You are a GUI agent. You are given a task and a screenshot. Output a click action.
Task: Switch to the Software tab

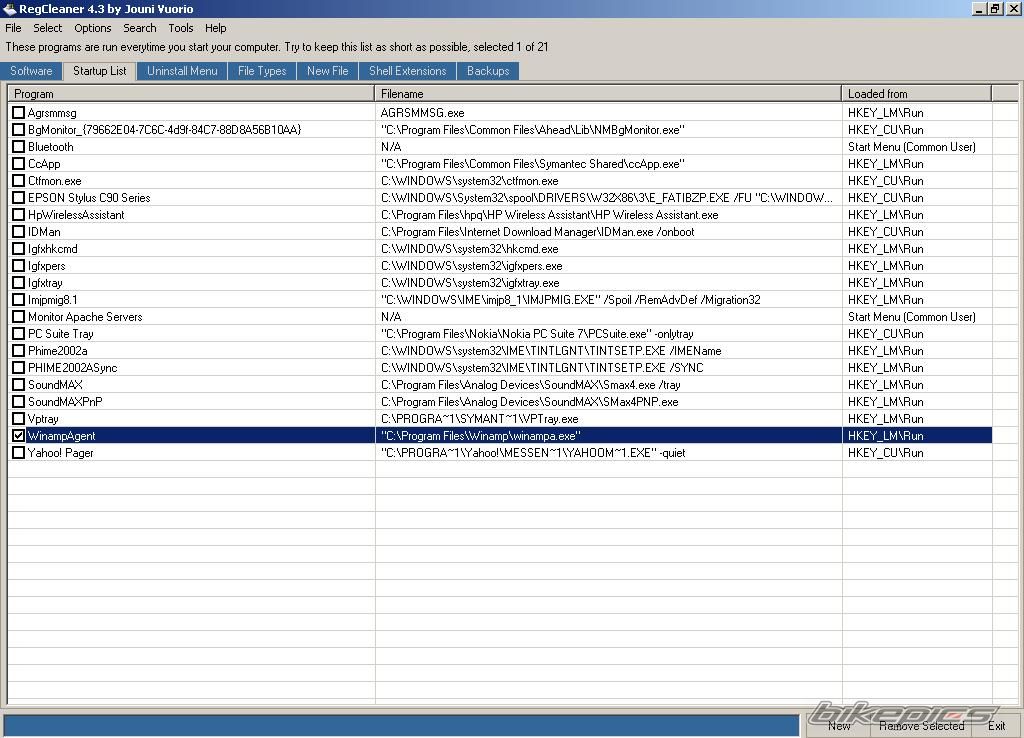[x=31, y=71]
